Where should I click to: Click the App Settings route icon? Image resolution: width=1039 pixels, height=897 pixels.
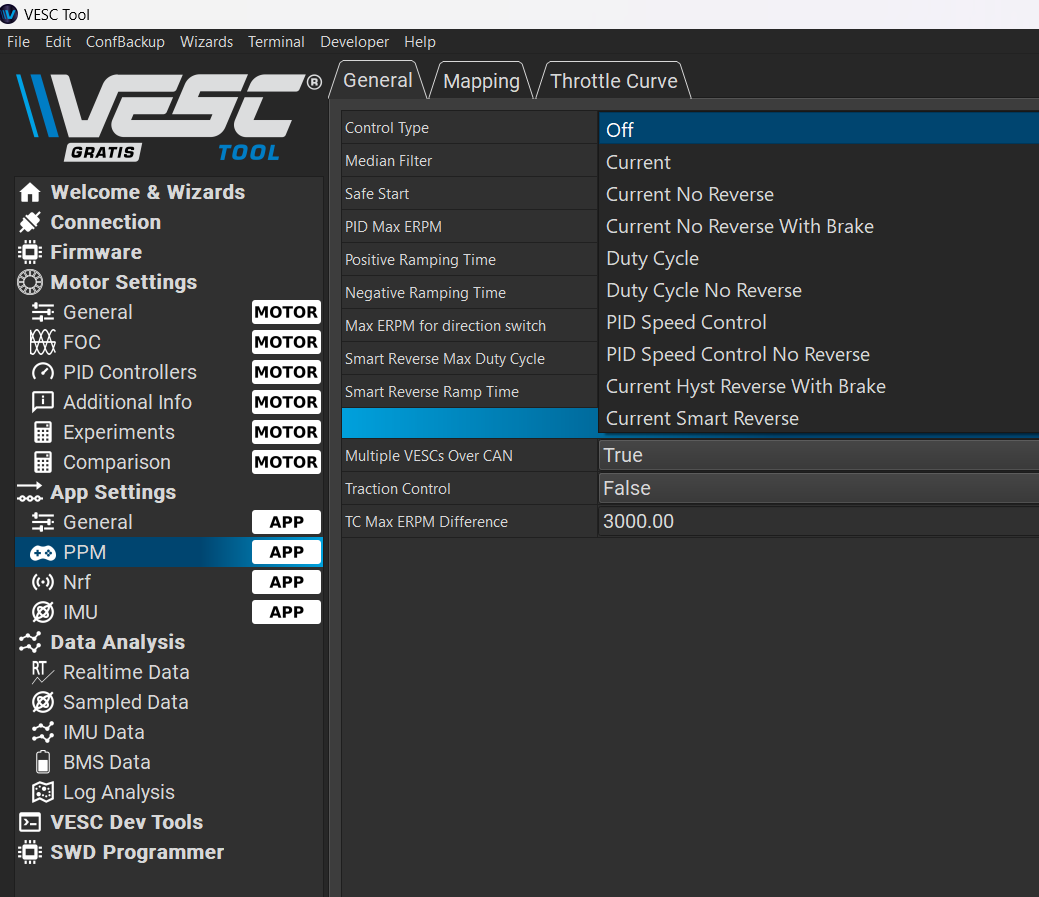tap(30, 492)
